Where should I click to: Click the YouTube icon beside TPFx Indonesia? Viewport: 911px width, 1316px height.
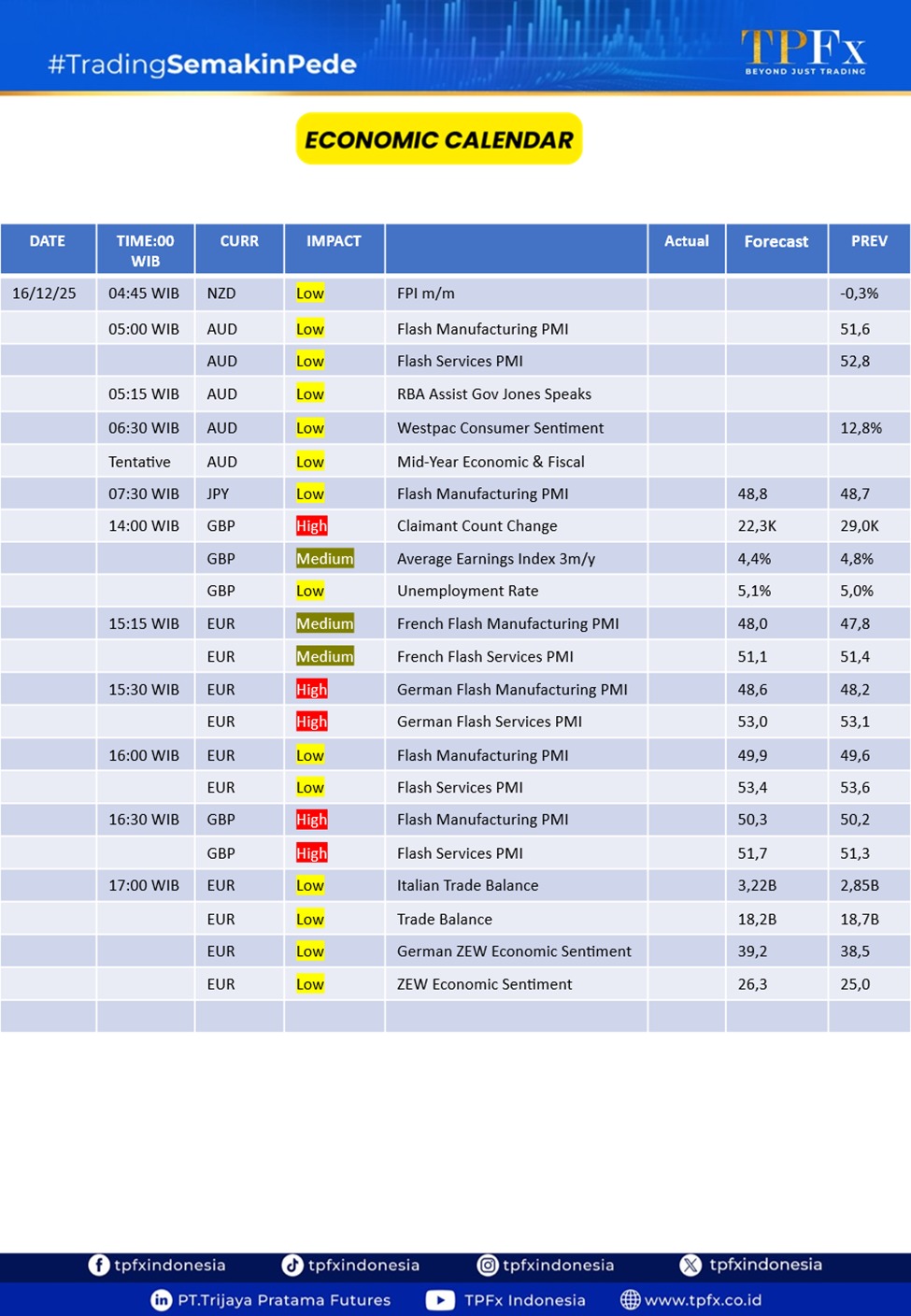[x=440, y=1300]
